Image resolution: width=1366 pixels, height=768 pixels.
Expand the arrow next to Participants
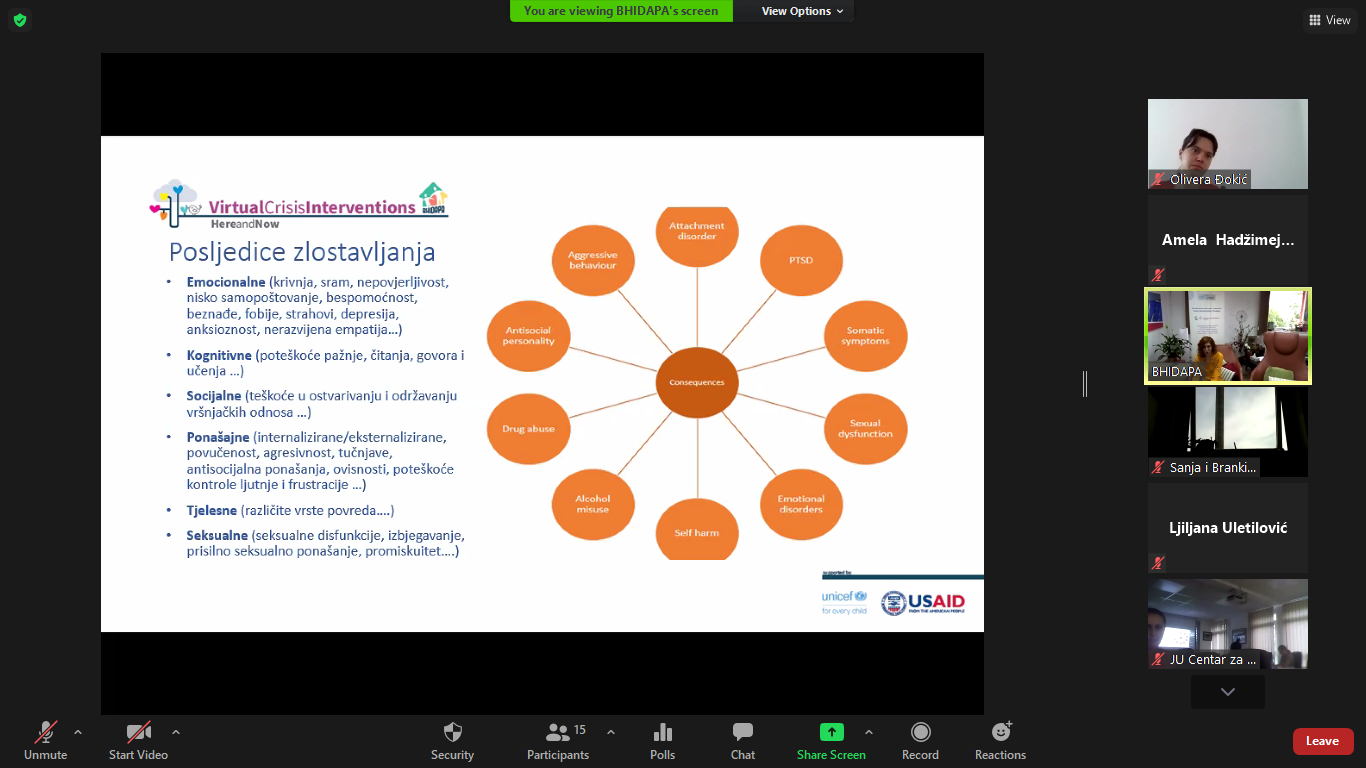pyautogui.click(x=611, y=731)
